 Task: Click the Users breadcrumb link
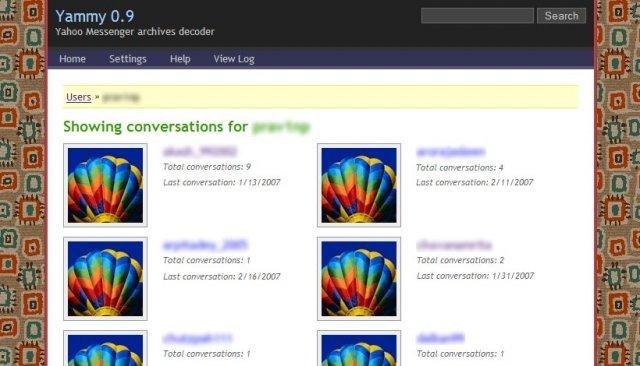[x=78, y=97]
